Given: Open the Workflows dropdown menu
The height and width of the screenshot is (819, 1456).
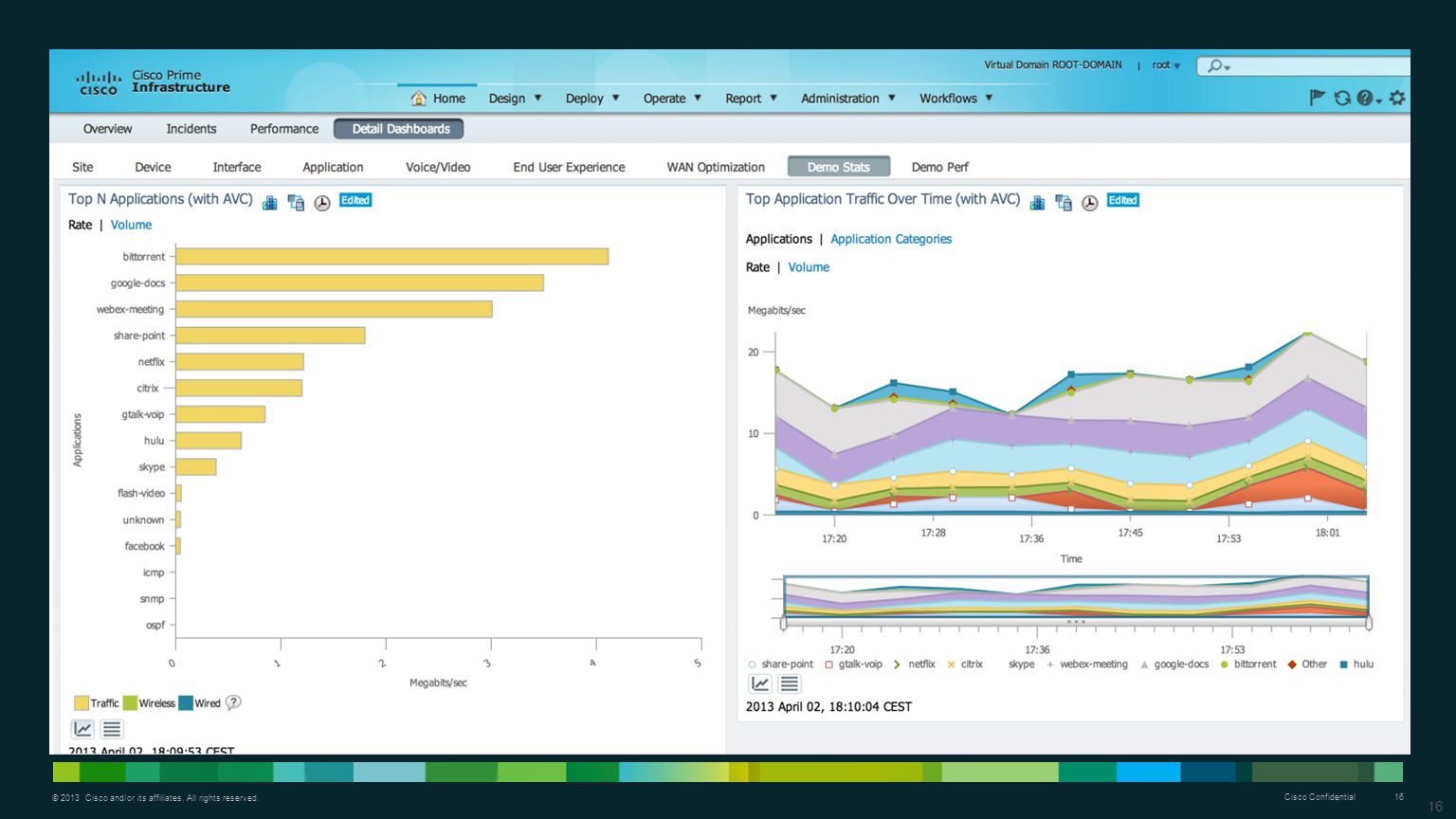Looking at the screenshot, I should pyautogui.click(x=955, y=99).
